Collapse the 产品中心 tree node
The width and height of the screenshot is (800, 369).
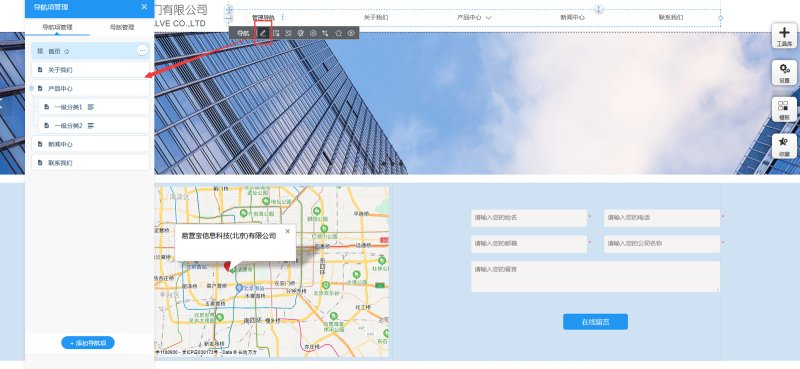[x=32, y=88]
